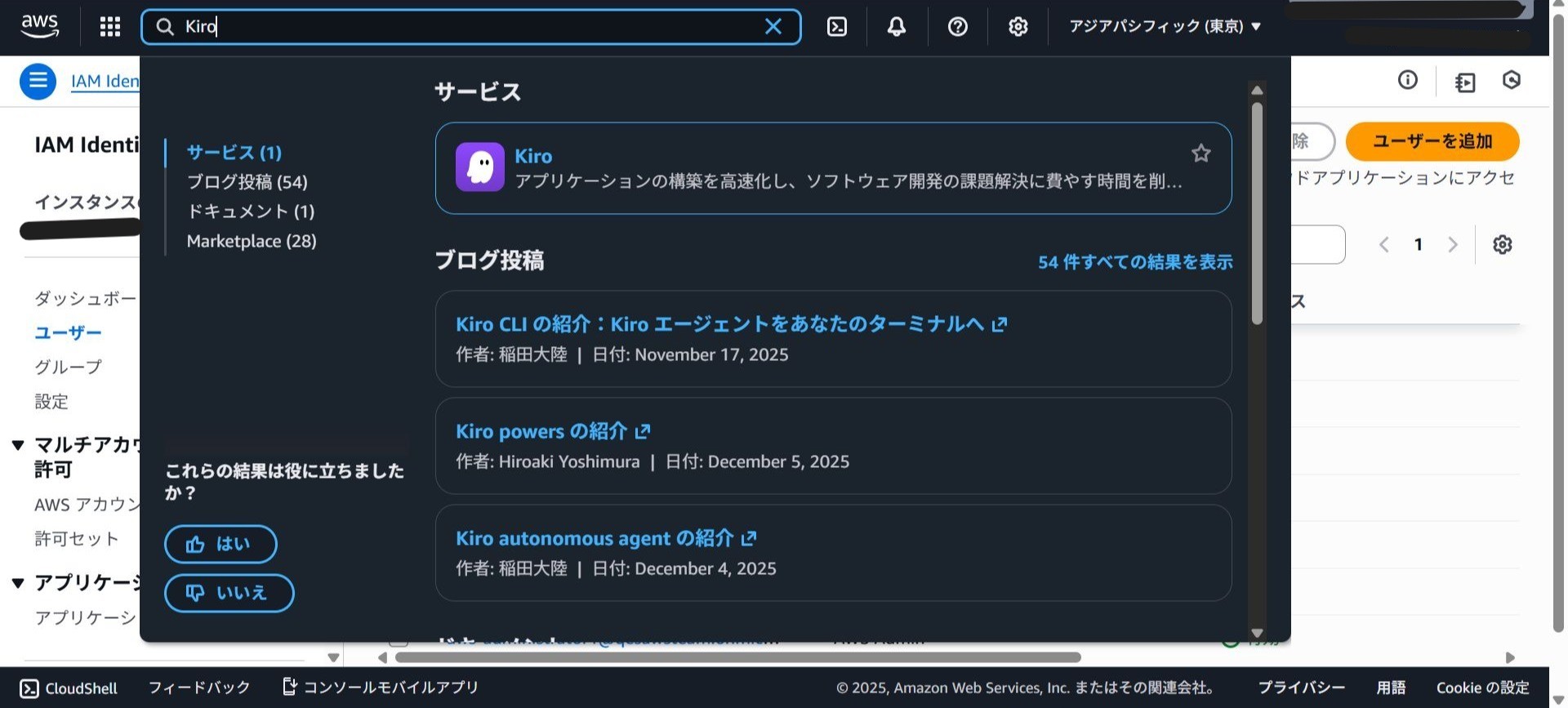The height and width of the screenshot is (708, 1568).
Task: Open ユーザー in sidebar
Action: click(68, 333)
